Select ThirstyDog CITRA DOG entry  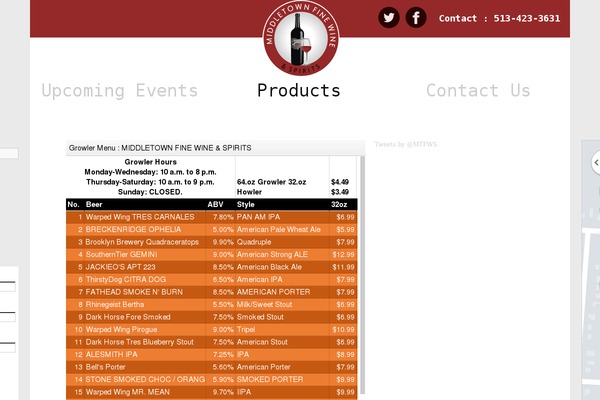(x=126, y=279)
